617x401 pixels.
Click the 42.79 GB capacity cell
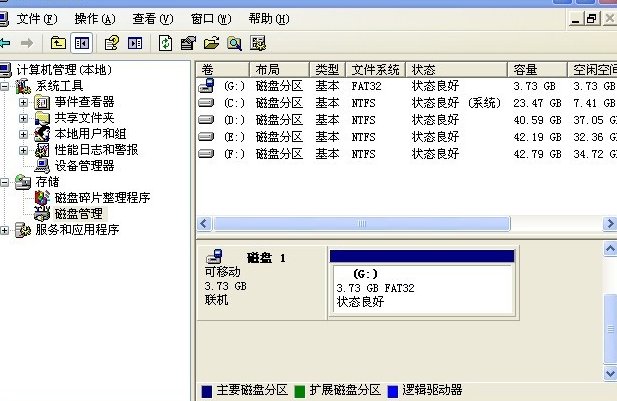point(537,154)
